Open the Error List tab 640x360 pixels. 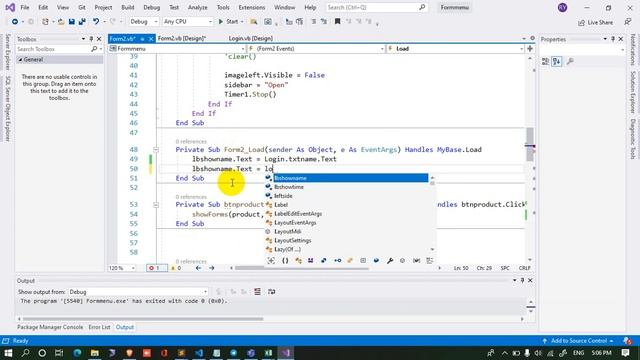point(99,327)
